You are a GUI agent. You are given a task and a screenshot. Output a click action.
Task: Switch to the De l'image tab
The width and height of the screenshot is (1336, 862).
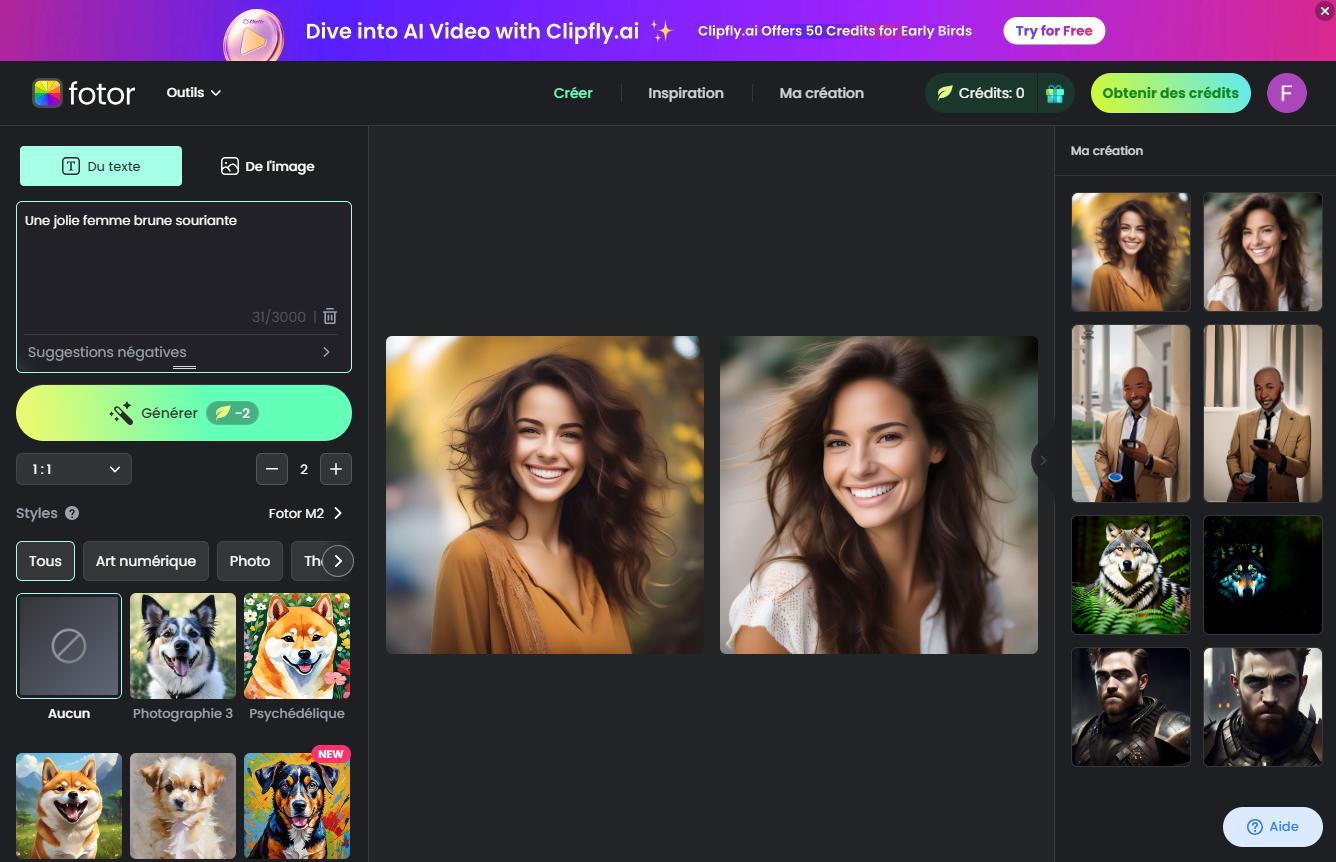[x=267, y=166]
